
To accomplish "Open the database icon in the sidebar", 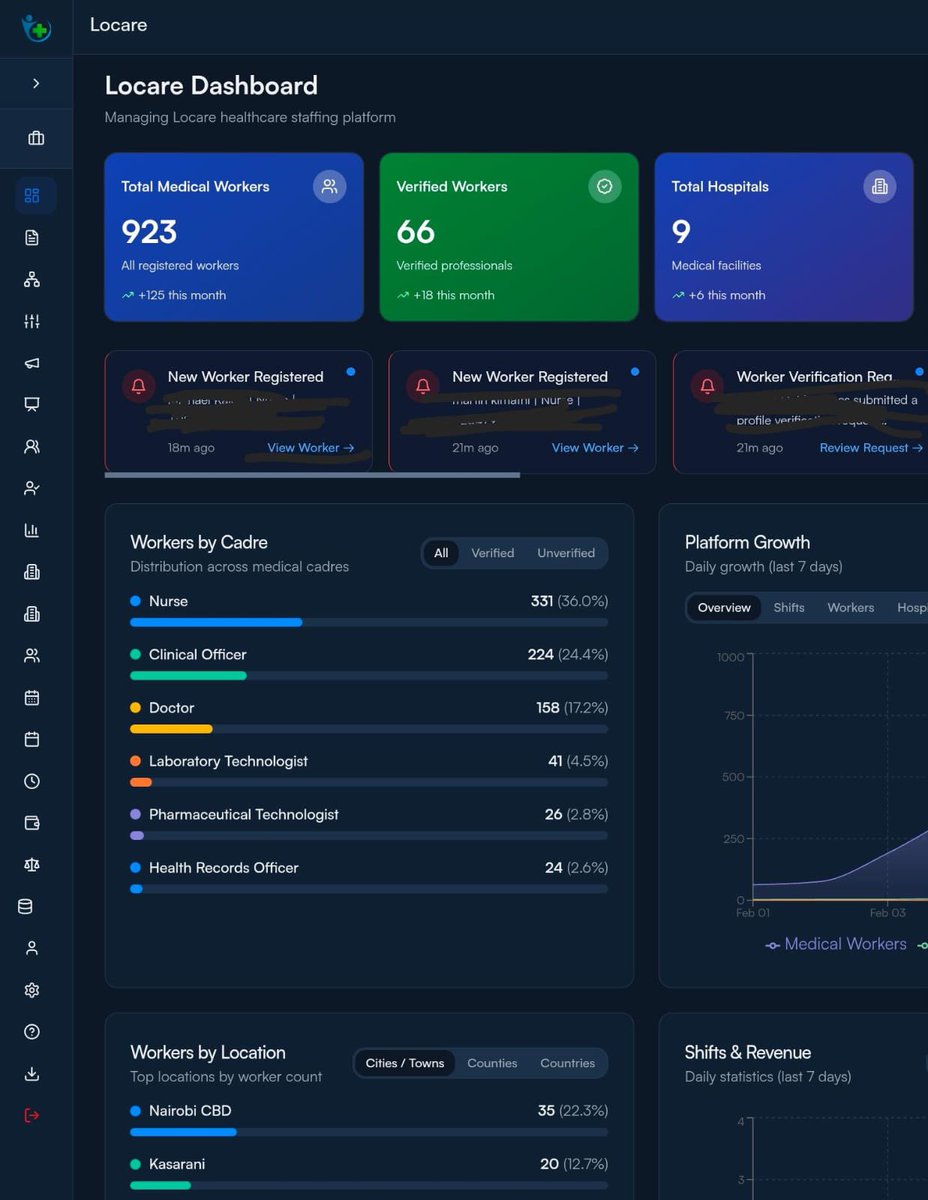I will coord(31,906).
